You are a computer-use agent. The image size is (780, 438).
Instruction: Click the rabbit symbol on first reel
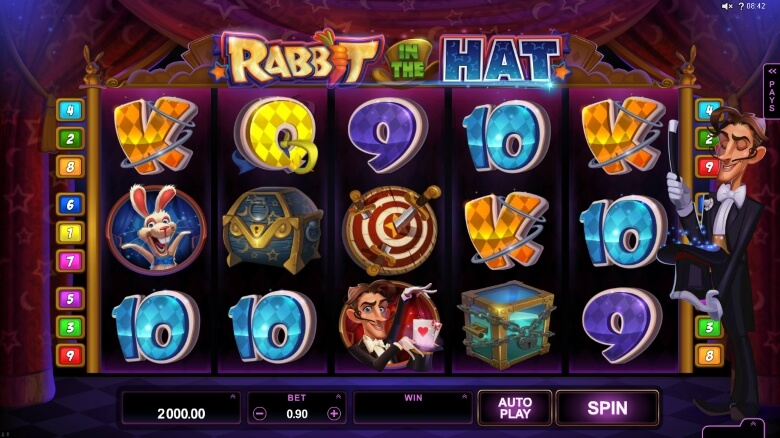click(156, 228)
